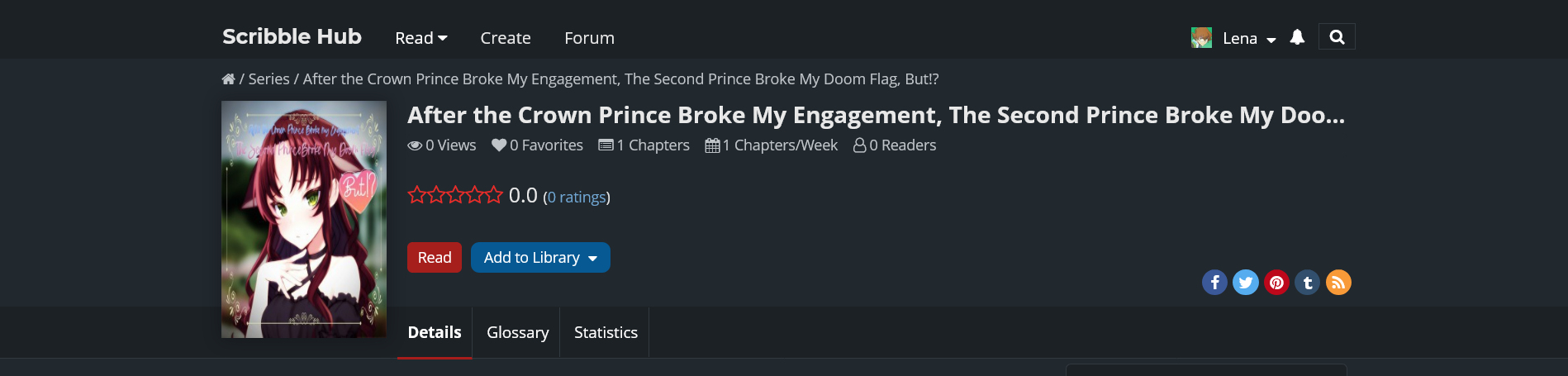Switch to the Statistics tab
The height and width of the screenshot is (376, 1568).
(x=606, y=332)
